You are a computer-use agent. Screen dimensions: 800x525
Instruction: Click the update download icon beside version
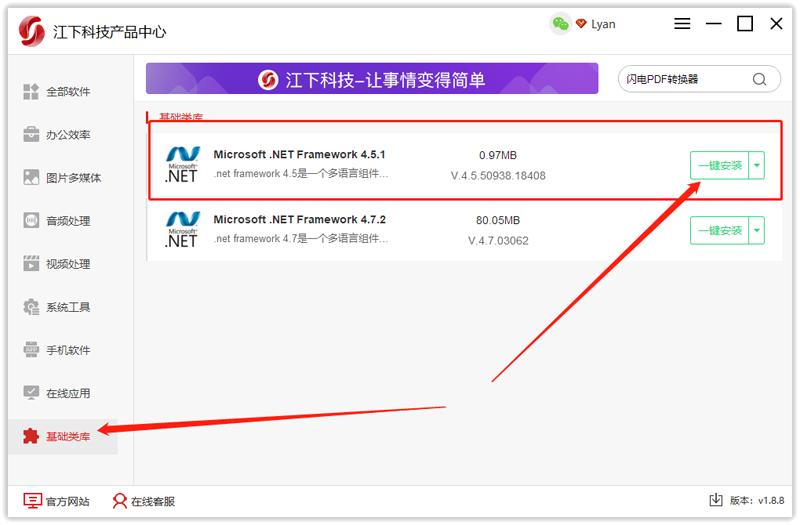point(716,500)
